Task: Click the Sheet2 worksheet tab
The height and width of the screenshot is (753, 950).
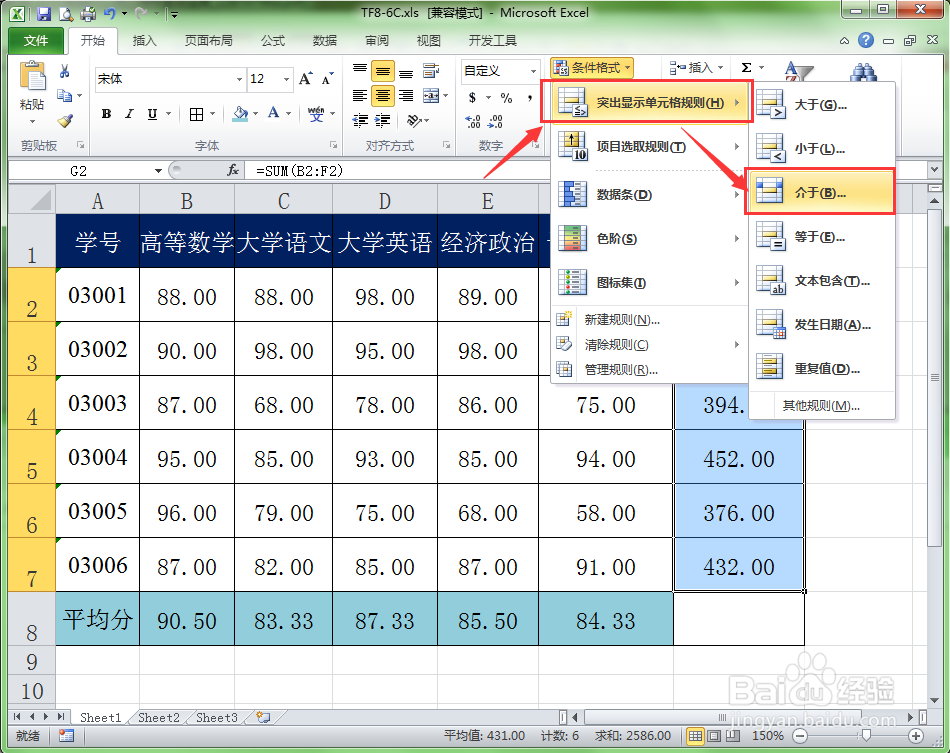Action: (159, 717)
